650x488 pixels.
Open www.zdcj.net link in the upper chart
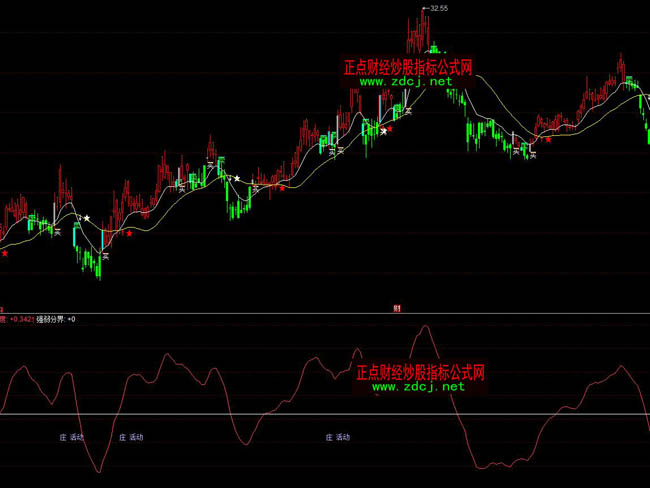coord(406,82)
